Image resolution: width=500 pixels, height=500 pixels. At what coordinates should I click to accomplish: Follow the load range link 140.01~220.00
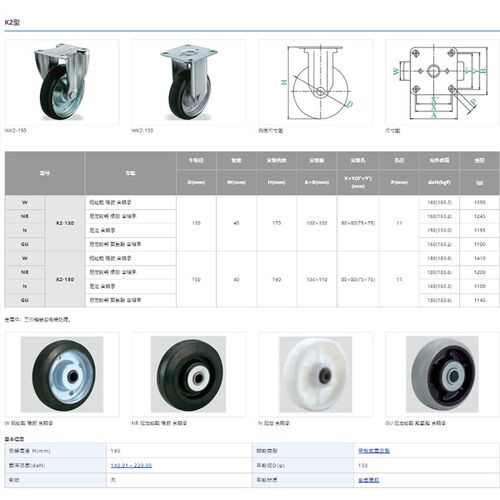click(x=131, y=465)
